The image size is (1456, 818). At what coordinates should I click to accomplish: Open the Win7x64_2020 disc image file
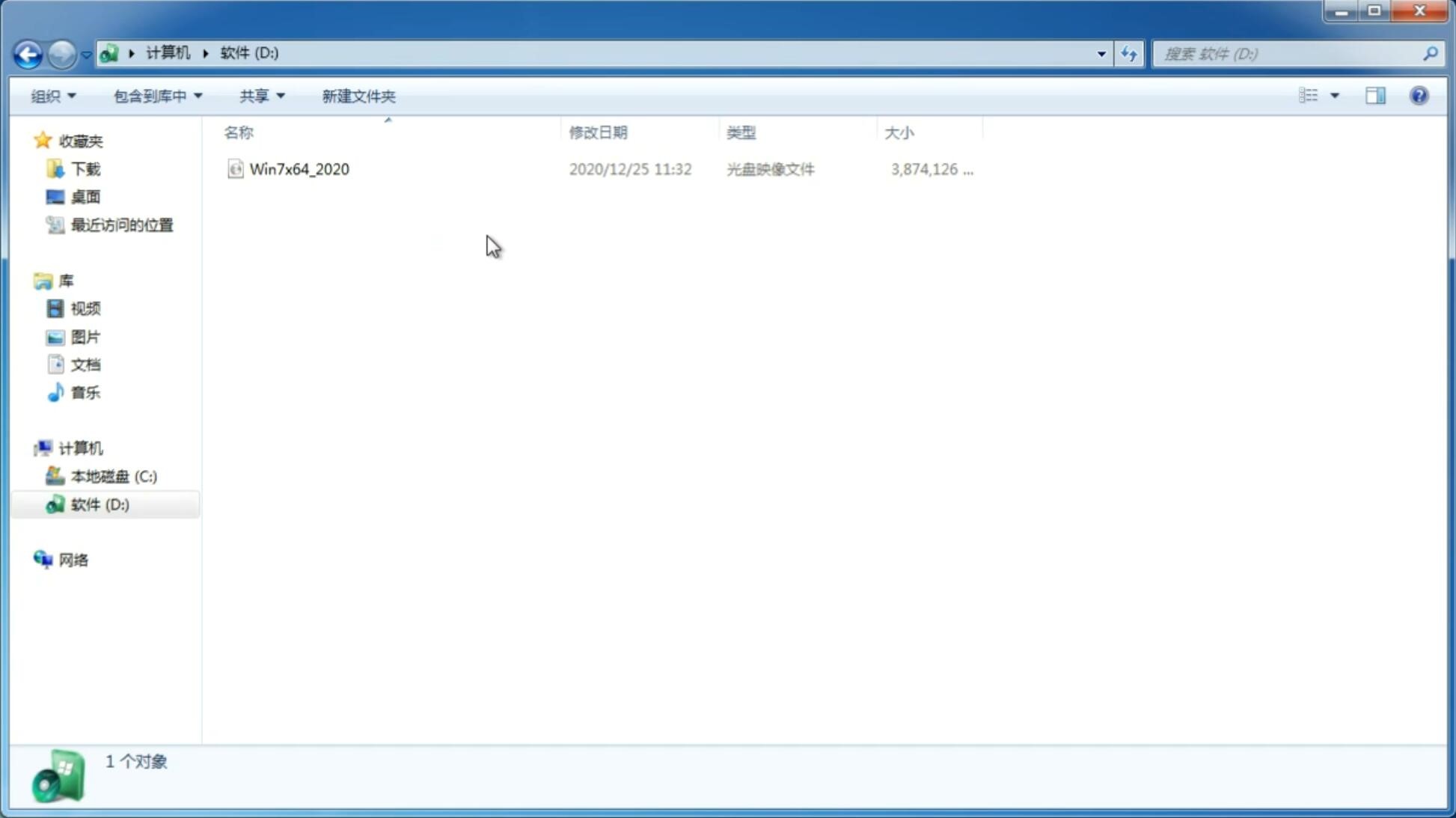300,168
